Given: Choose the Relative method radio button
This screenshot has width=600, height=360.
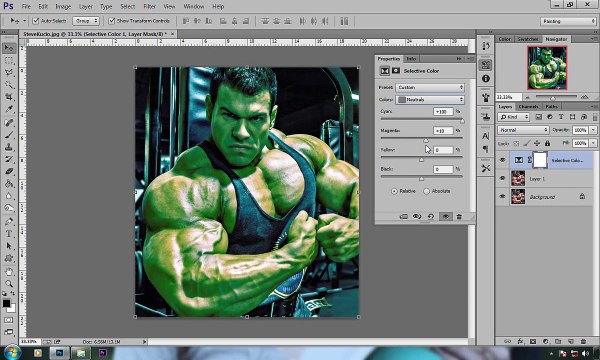Looking at the screenshot, I should [394, 191].
